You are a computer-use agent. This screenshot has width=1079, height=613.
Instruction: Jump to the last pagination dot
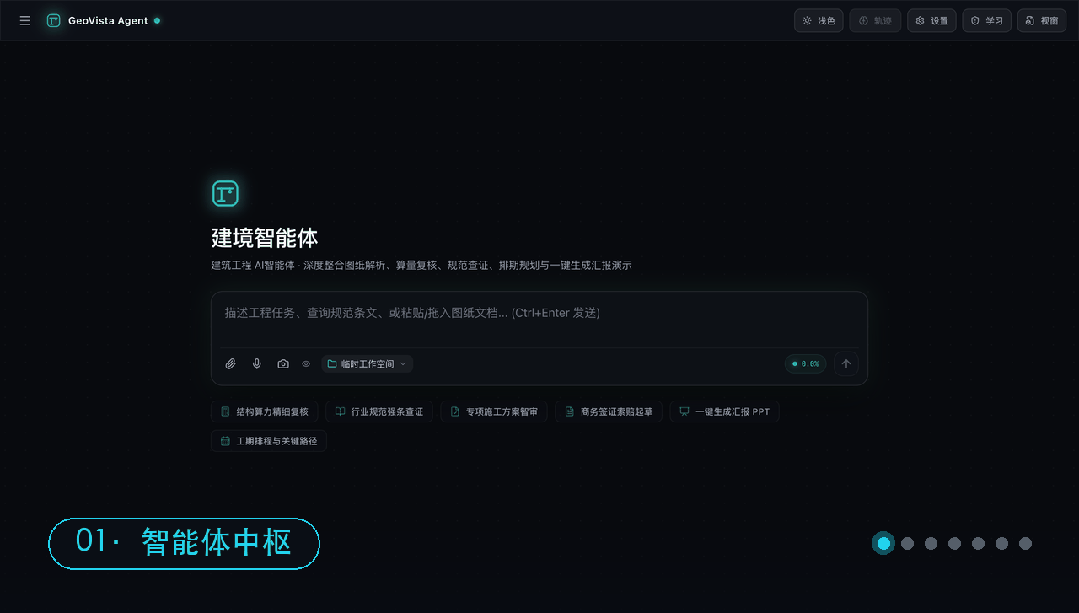tap(1025, 544)
